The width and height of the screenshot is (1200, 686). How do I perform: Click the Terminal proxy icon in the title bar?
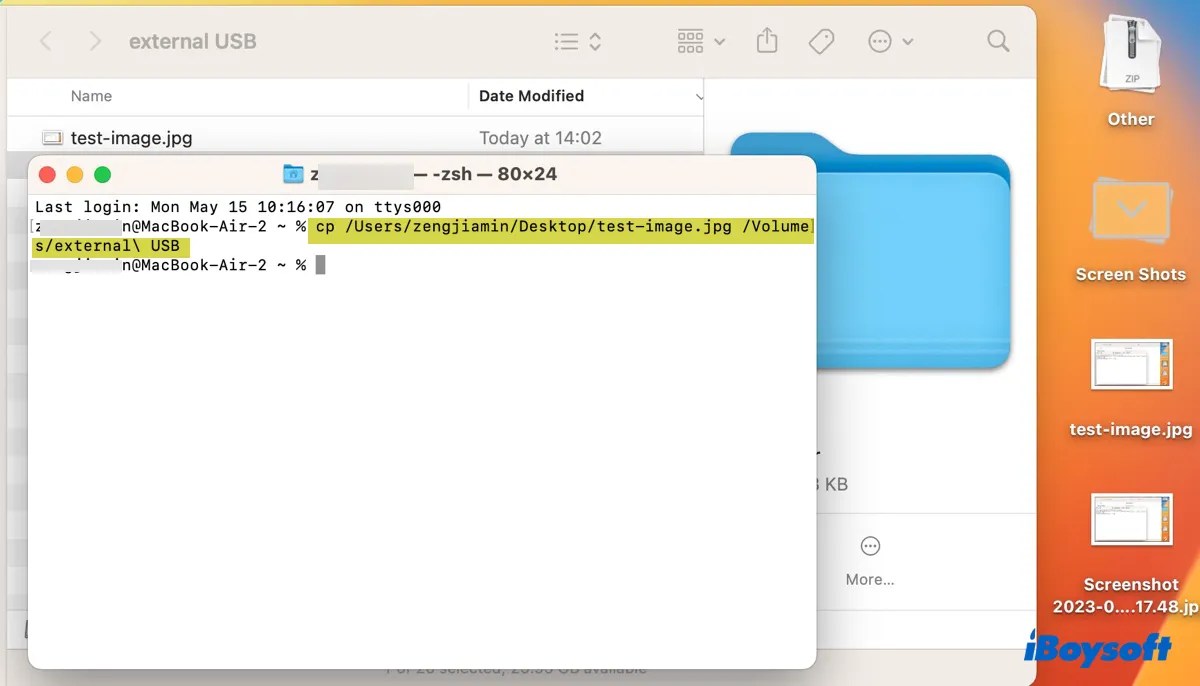pyautogui.click(x=292, y=173)
